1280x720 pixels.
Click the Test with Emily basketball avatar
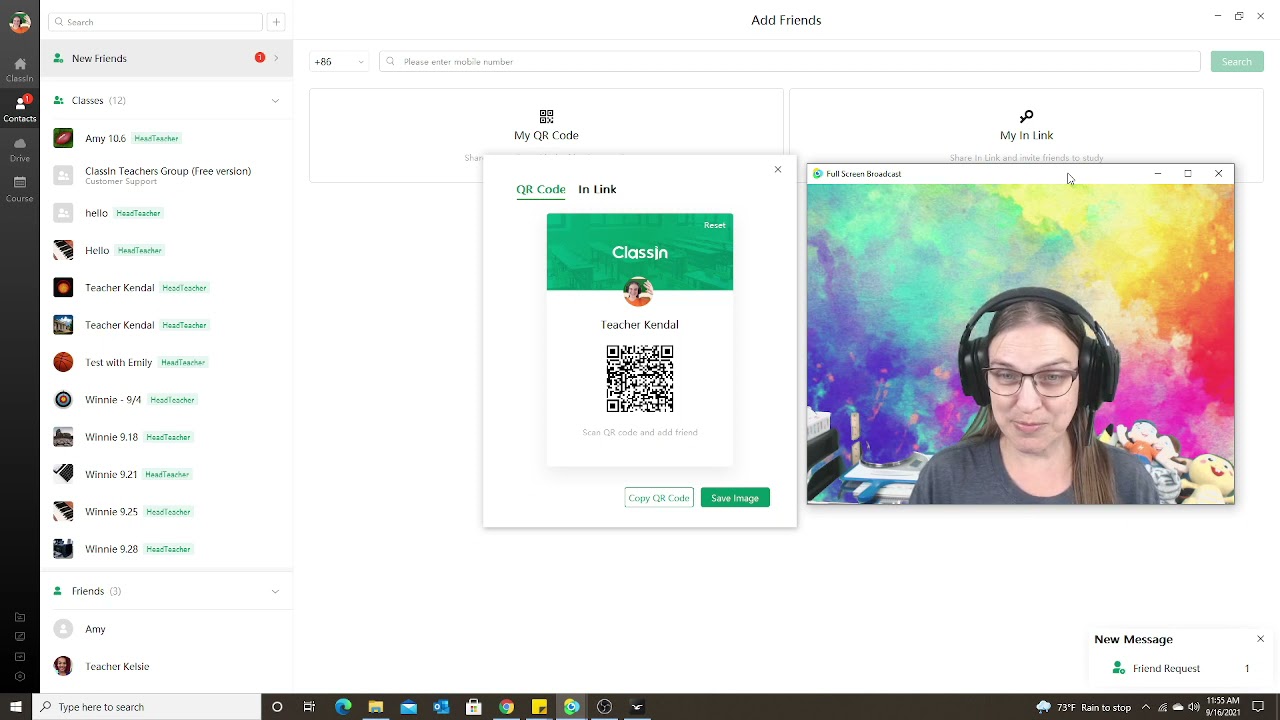click(x=63, y=362)
